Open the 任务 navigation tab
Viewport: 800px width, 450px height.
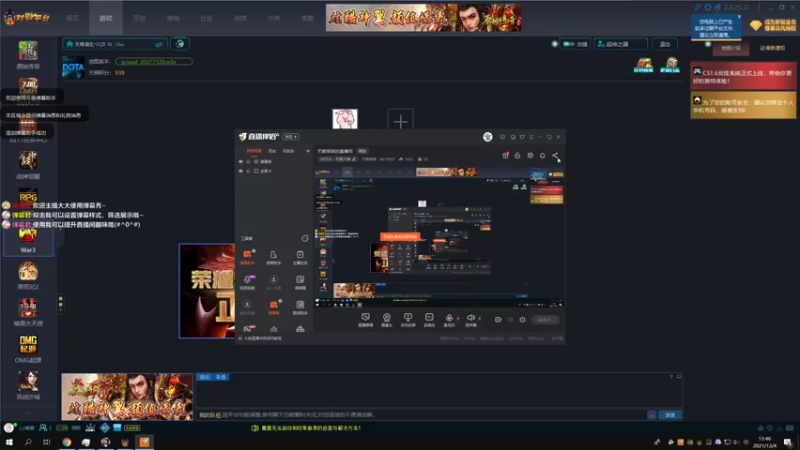tap(273, 18)
